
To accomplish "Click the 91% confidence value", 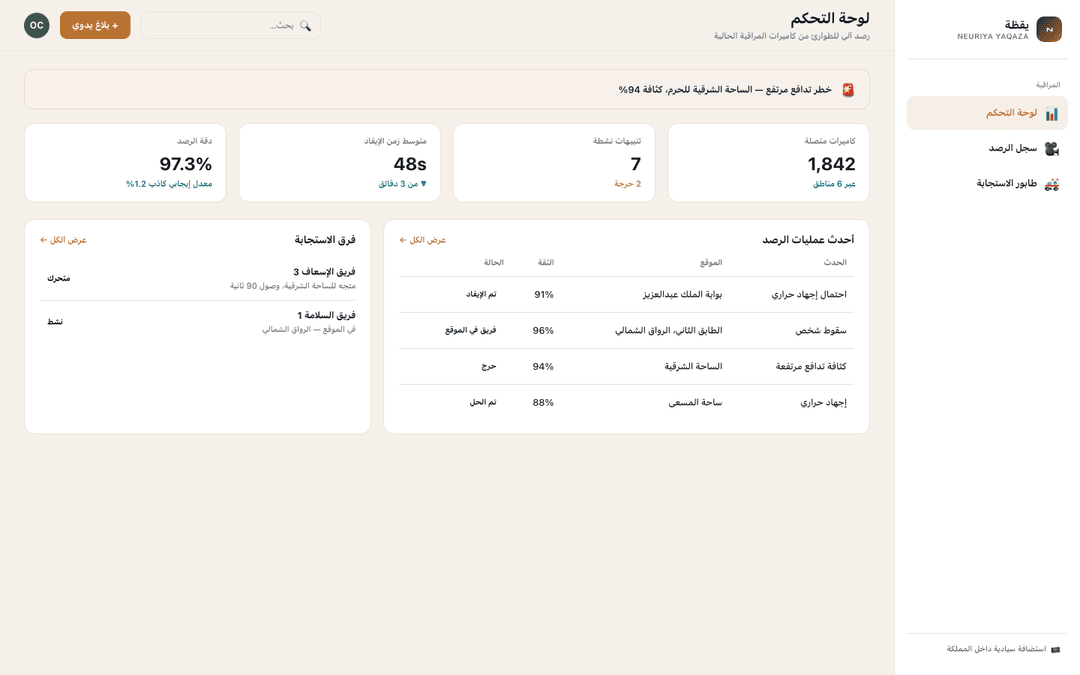I will click(x=544, y=294).
